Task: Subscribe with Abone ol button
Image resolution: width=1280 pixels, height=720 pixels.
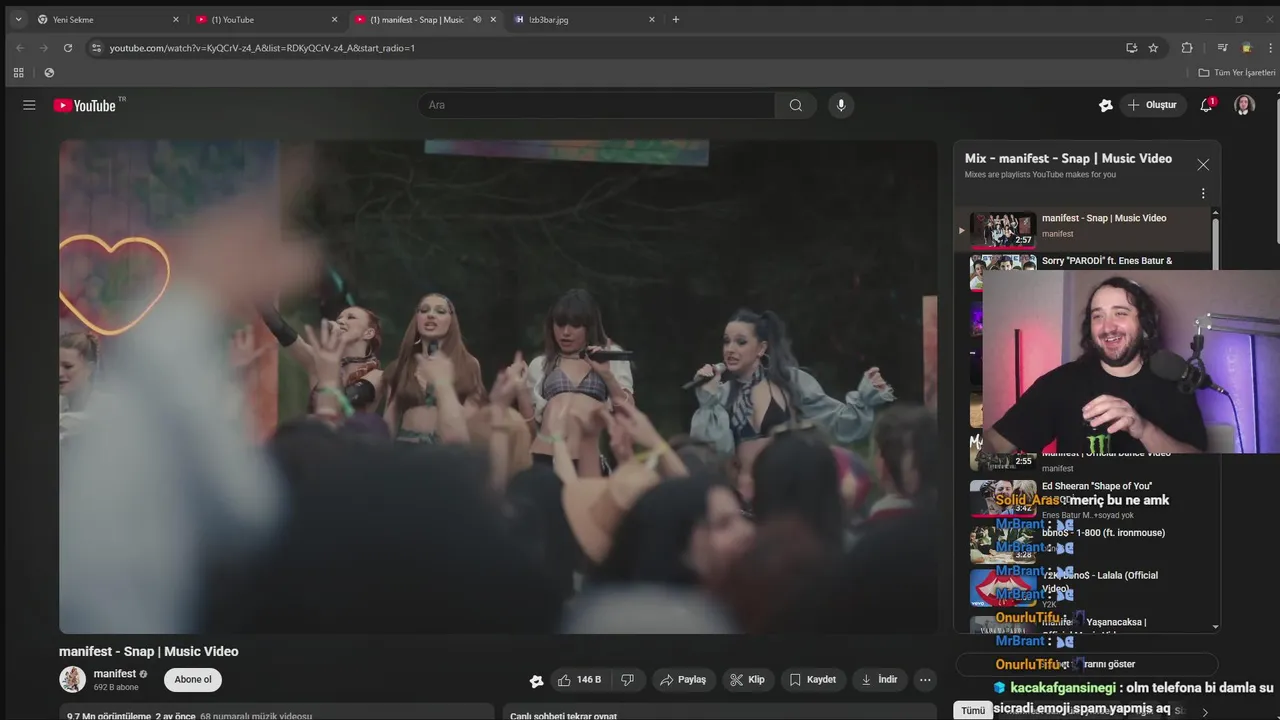Action: tap(193, 680)
